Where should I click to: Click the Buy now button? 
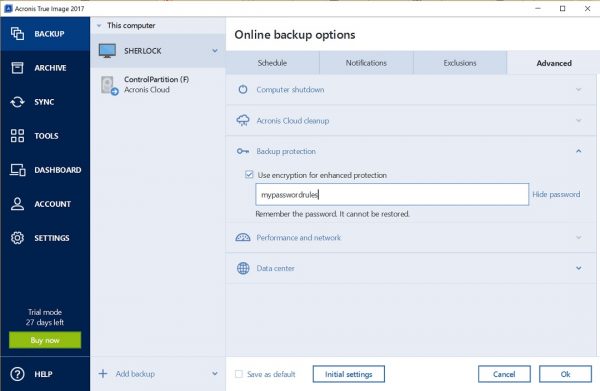pos(45,340)
